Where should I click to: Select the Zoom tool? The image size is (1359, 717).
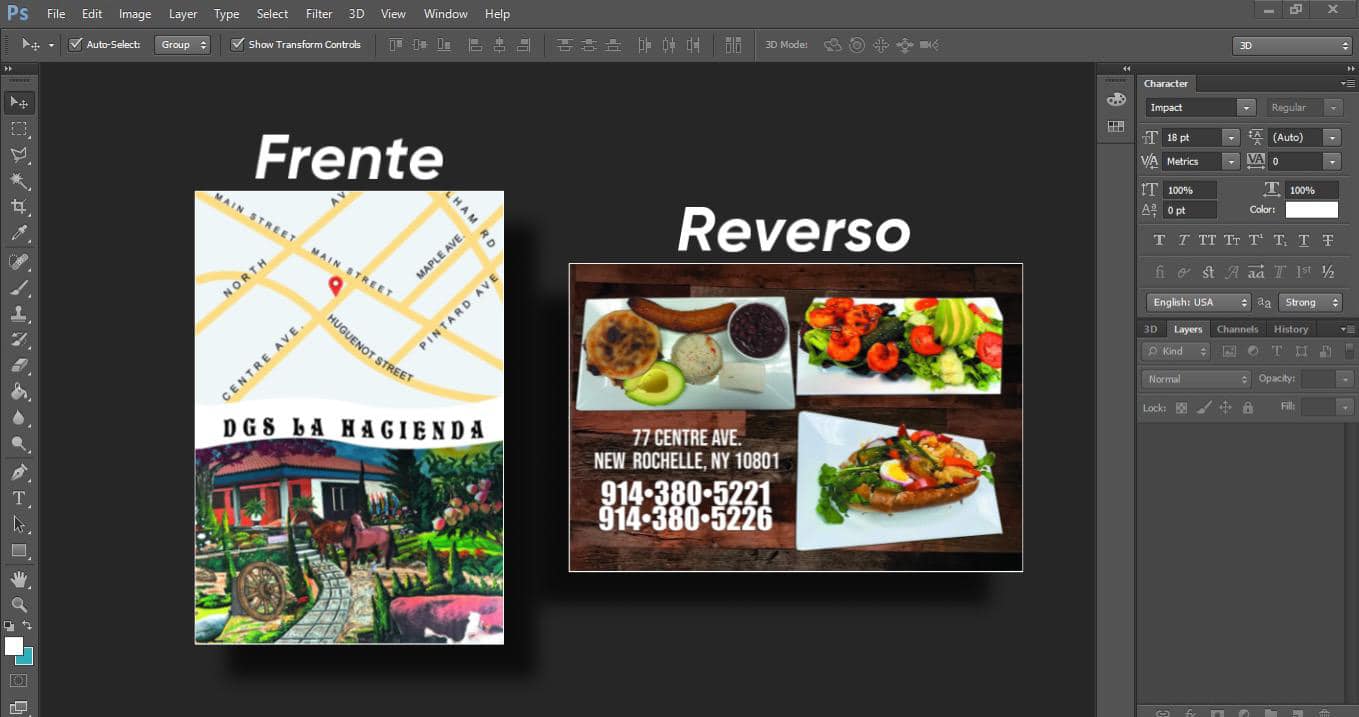[19, 605]
